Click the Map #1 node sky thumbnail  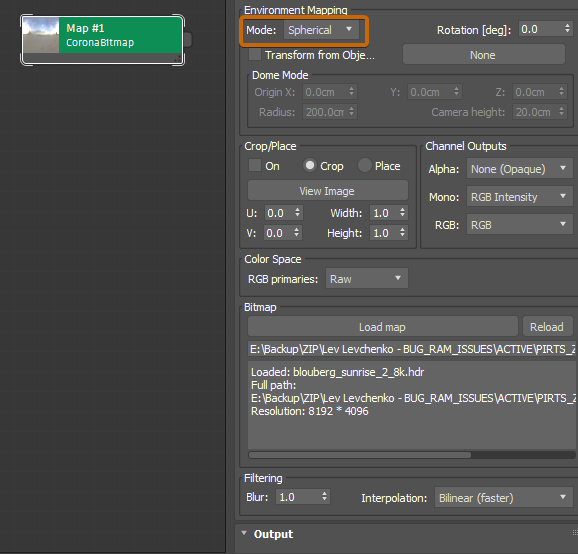click(41, 35)
